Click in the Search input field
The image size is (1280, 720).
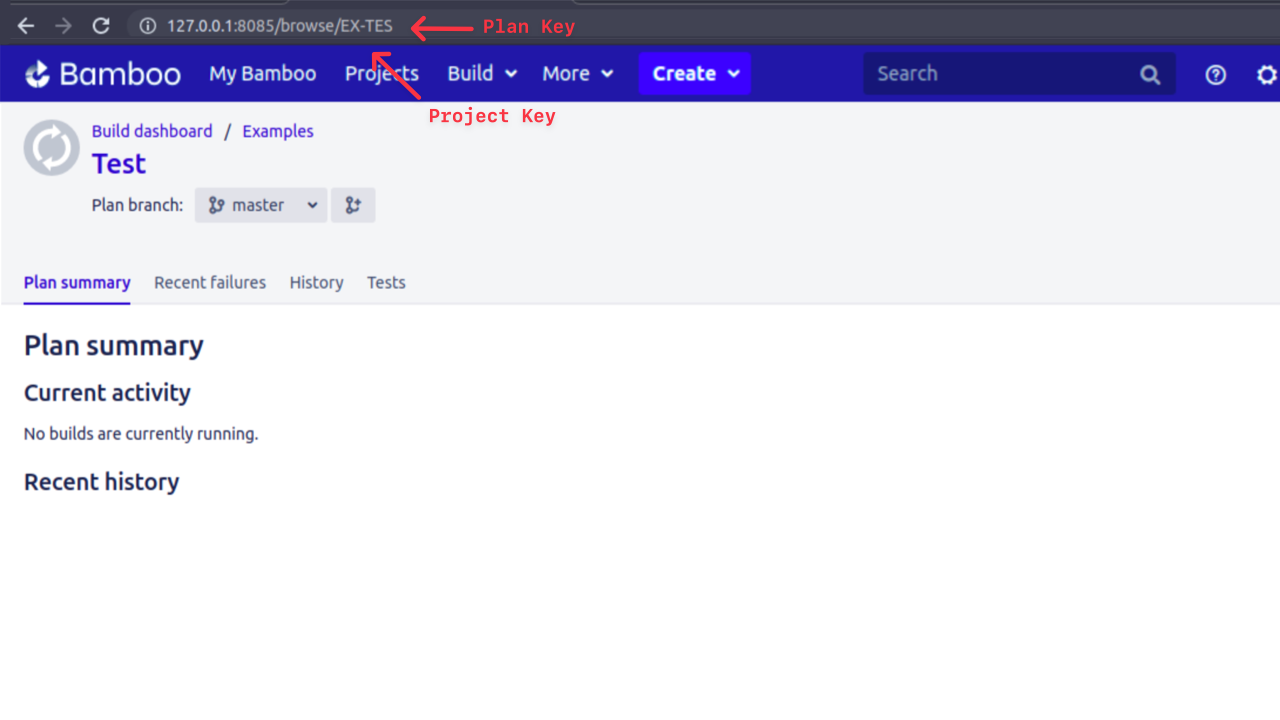pos(1000,74)
